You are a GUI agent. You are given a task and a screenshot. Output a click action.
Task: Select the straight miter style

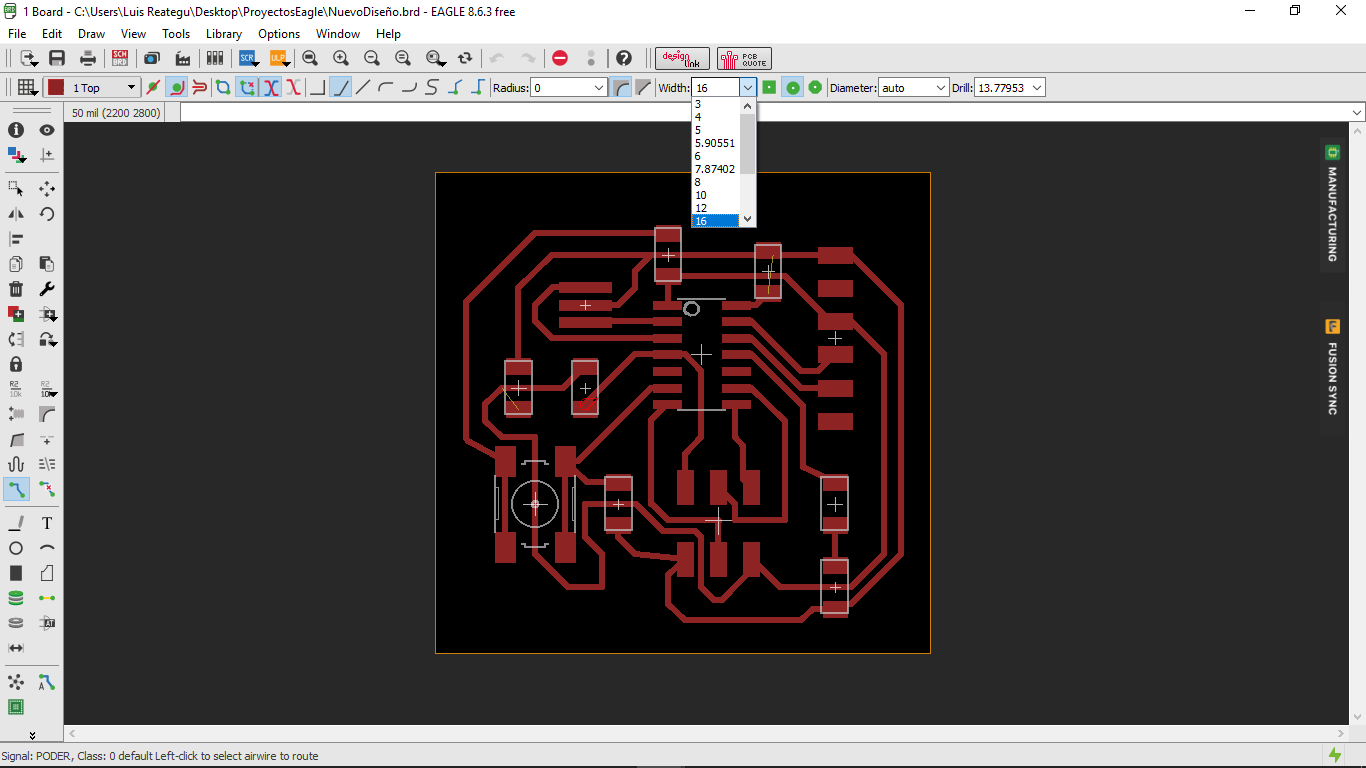point(643,87)
